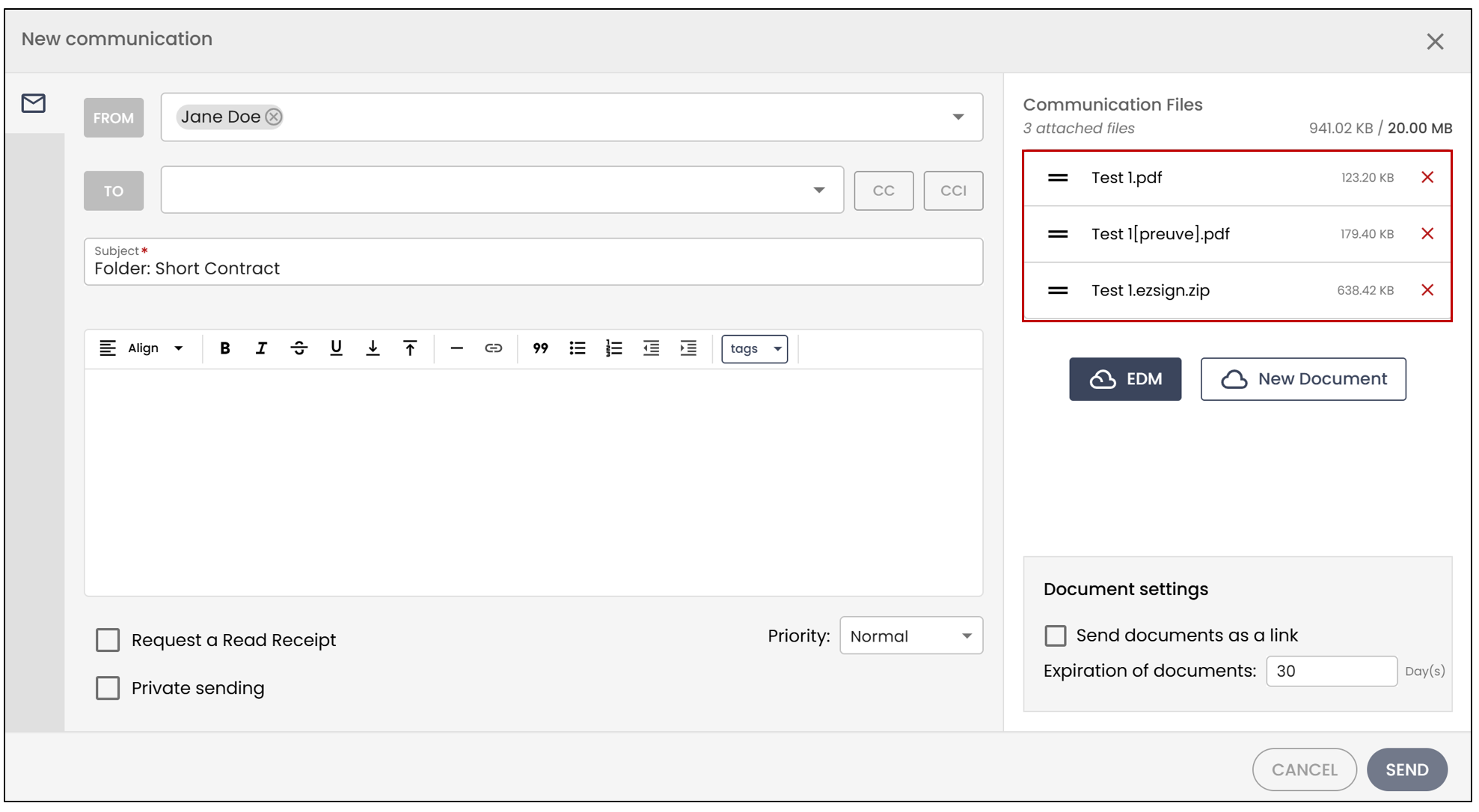Enable Send documents as a link
Screen dimensions: 1479x812
pos(1056,636)
